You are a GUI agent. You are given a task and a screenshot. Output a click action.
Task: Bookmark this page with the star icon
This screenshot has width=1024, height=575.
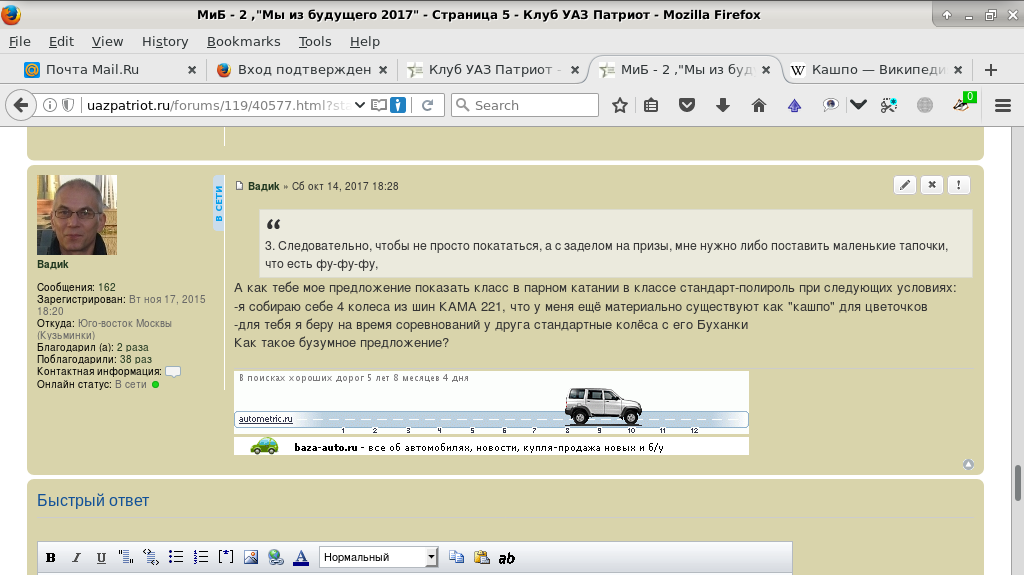point(620,105)
